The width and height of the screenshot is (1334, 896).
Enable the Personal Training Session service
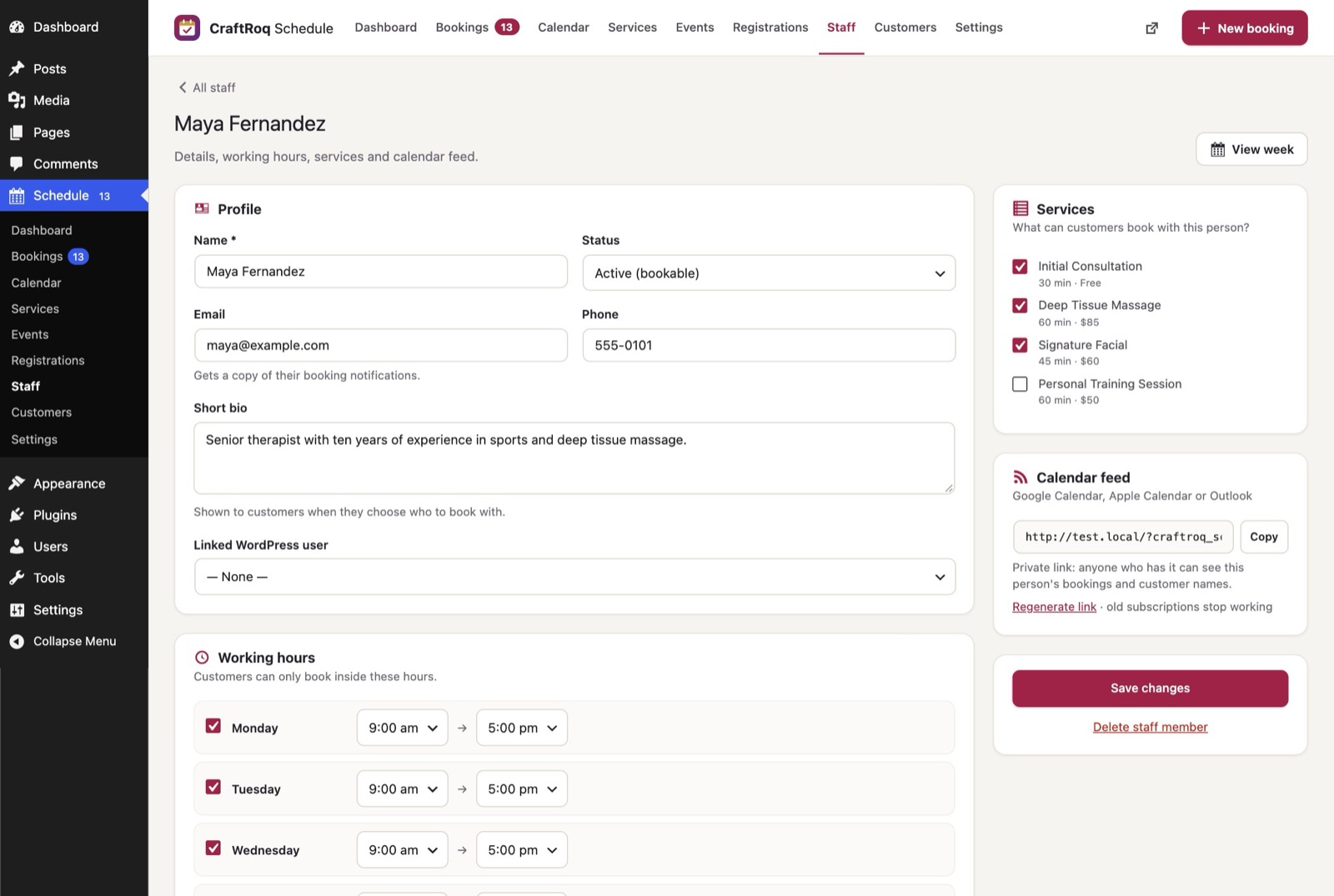(1020, 384)
